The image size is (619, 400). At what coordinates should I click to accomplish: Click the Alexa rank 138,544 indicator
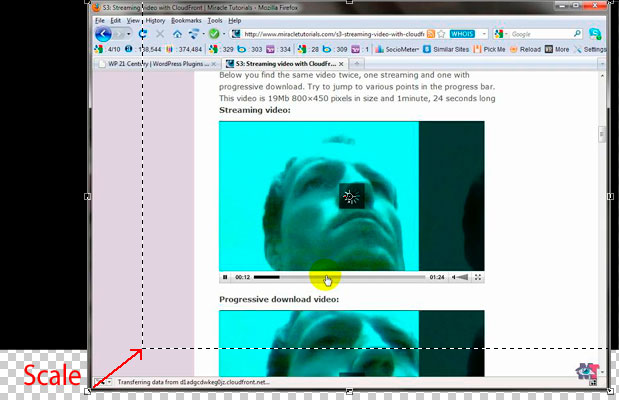point(143,49)
